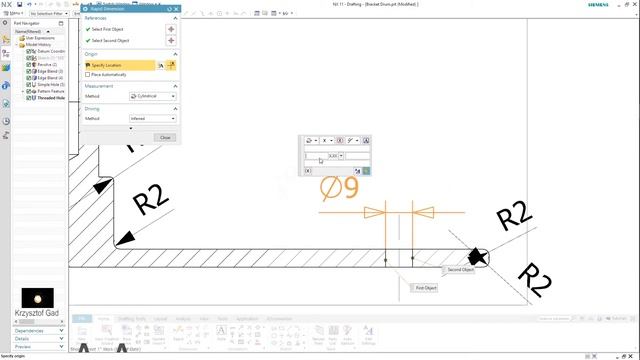Open the Measurement Method Cylindrical dropdown
The height and width of the screenshot is (360, 640).
point(153,96)
